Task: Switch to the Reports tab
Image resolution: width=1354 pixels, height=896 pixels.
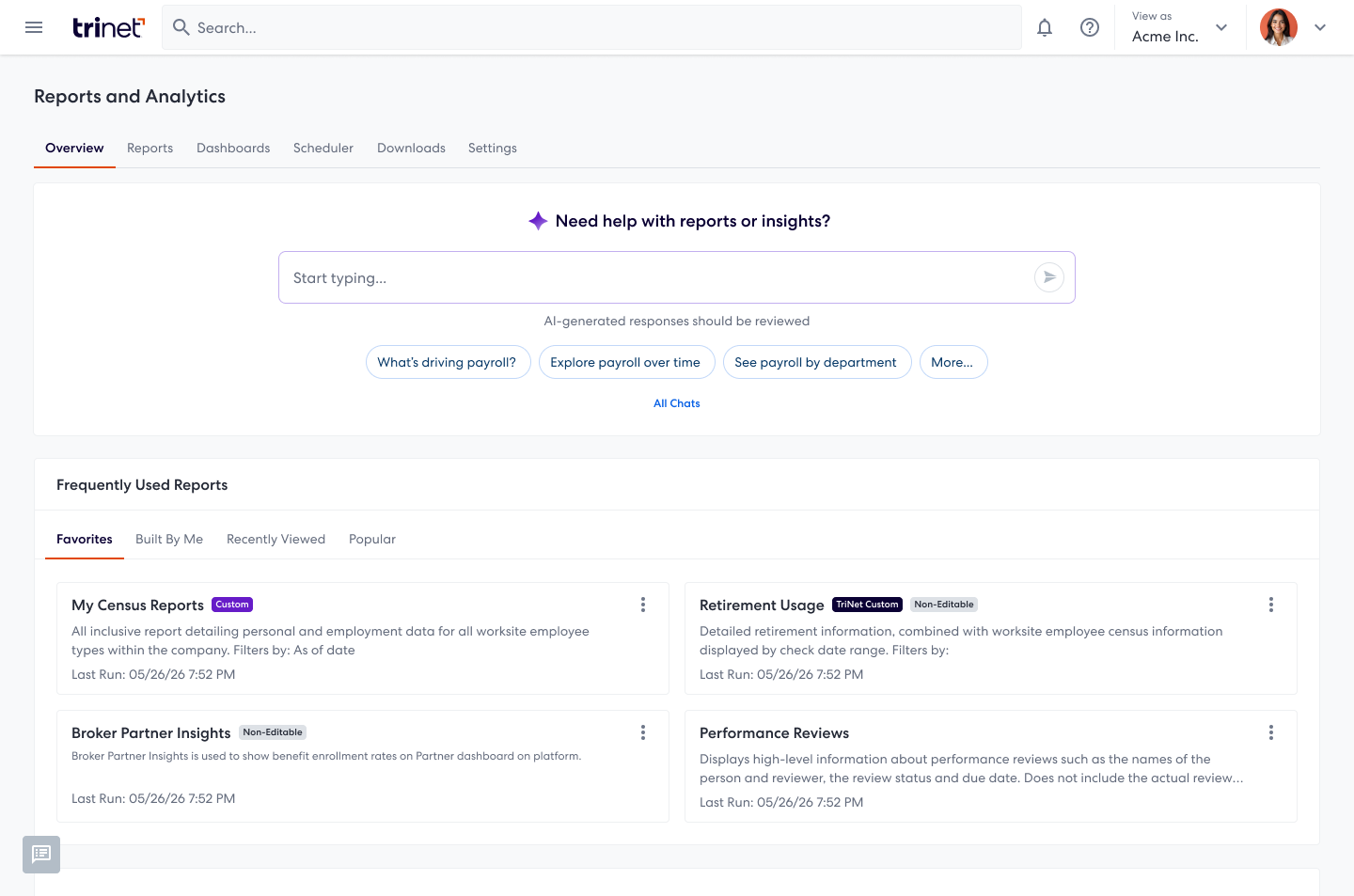Action: [150, 148]
